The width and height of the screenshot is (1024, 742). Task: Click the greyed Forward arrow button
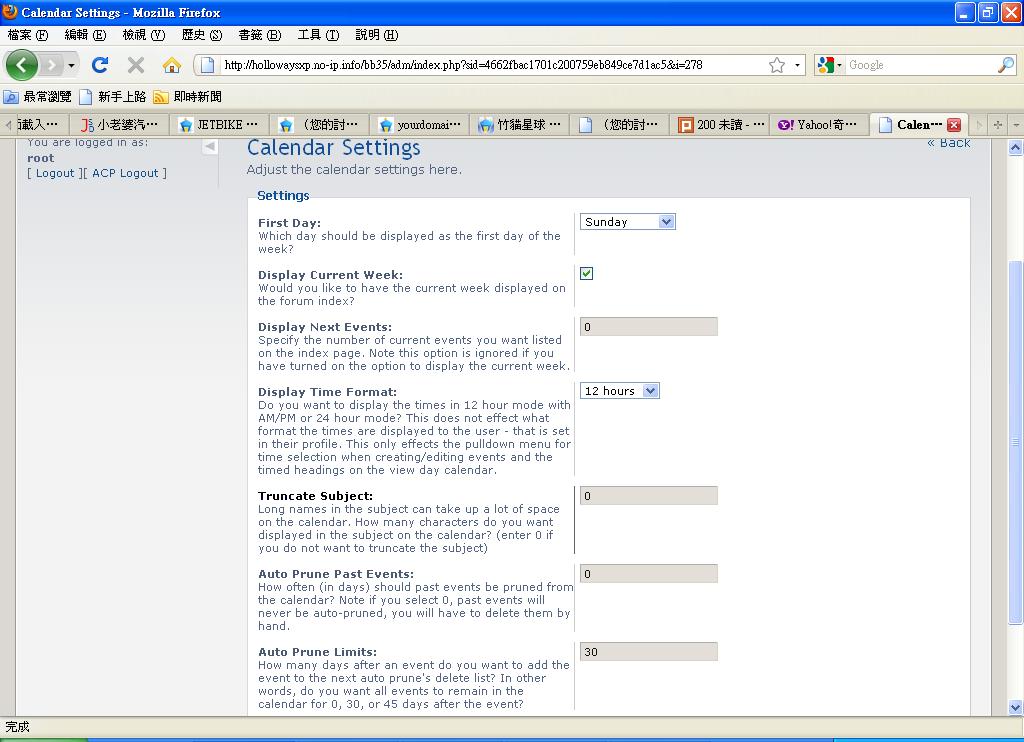[x=52, y=65]
